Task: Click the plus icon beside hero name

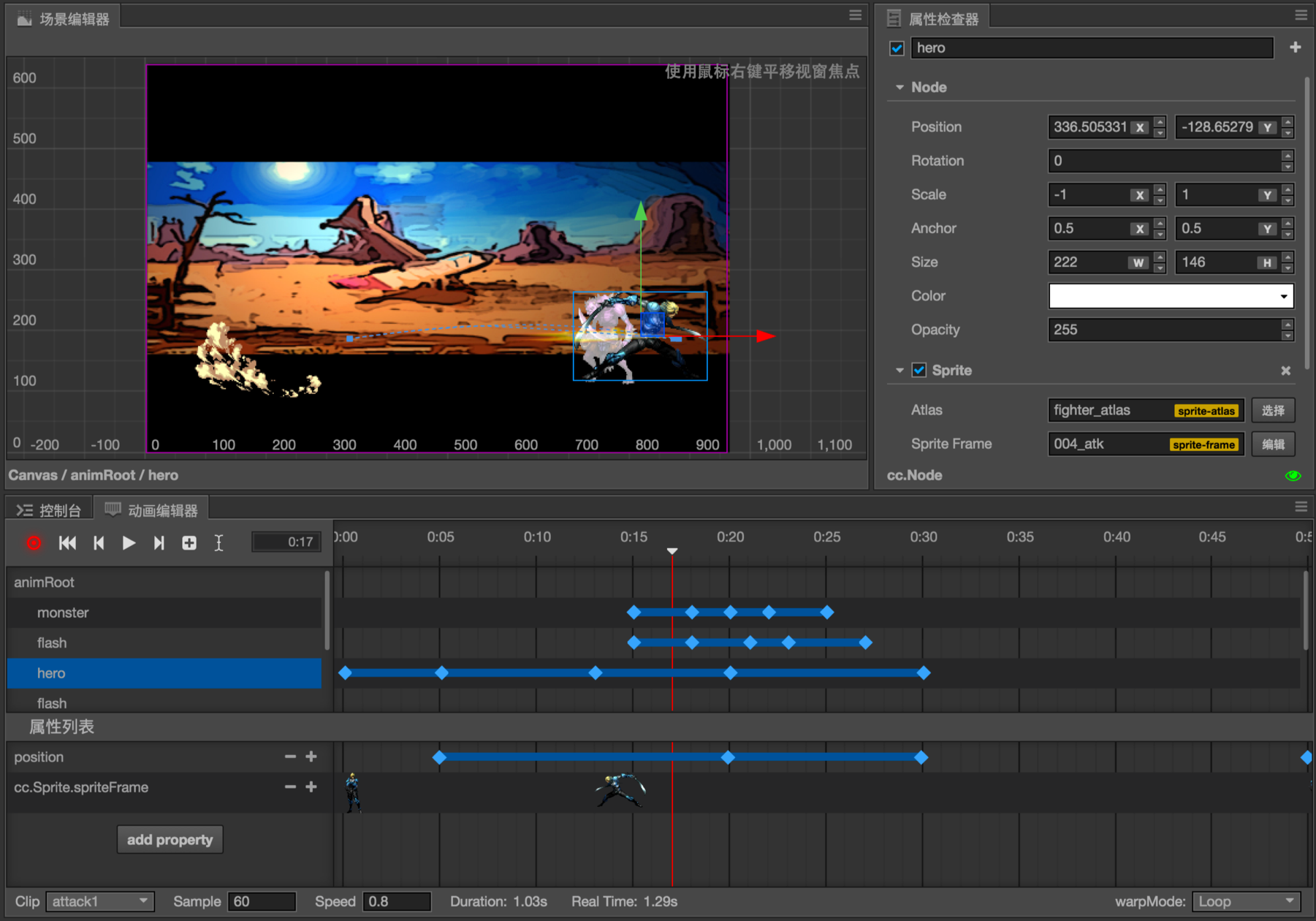Action: click(1295, 48)
